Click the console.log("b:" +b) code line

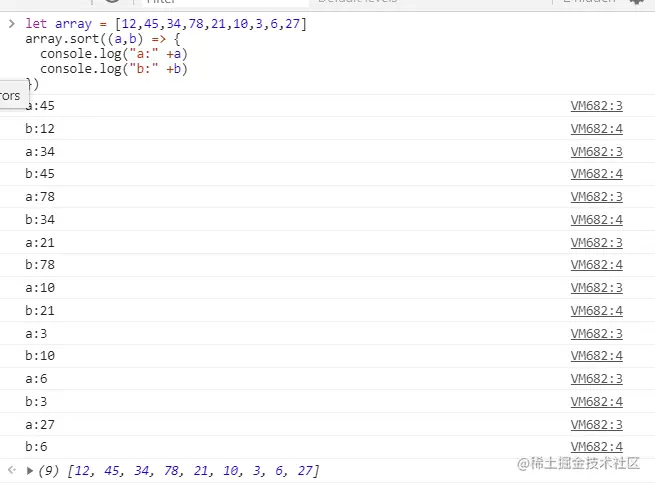(x=114, y=69)
